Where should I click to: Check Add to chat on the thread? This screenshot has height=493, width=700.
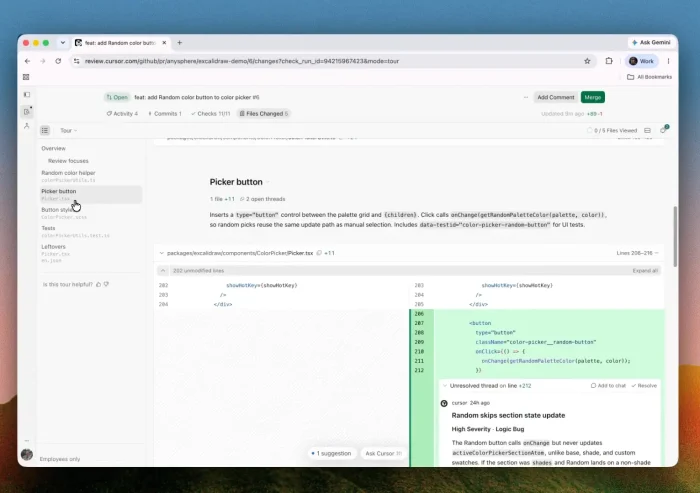click(608, 385)
